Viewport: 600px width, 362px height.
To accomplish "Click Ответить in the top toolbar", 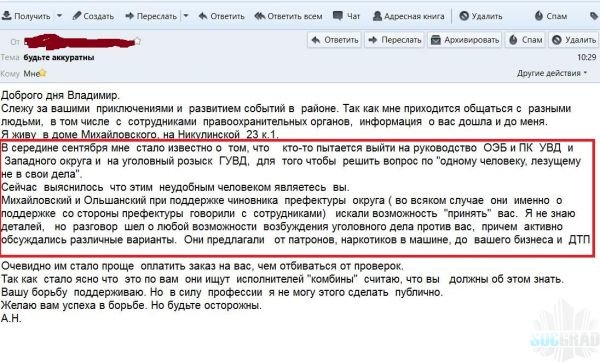I will tap(222, 16).
